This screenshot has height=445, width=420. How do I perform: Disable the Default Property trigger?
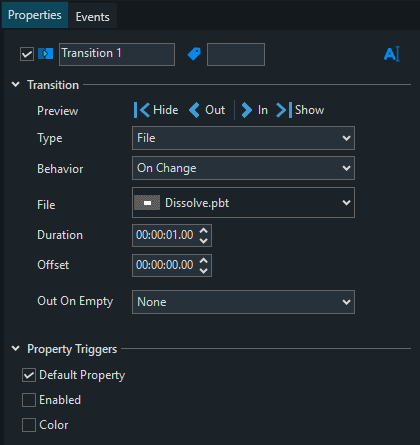[29, 375]
